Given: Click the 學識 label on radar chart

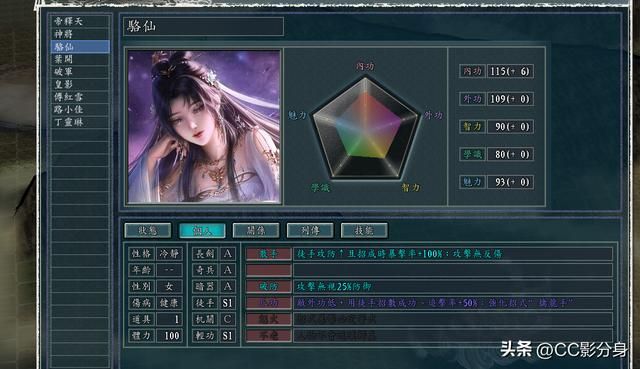Looking at the screenshot, I should coord(320,188).
